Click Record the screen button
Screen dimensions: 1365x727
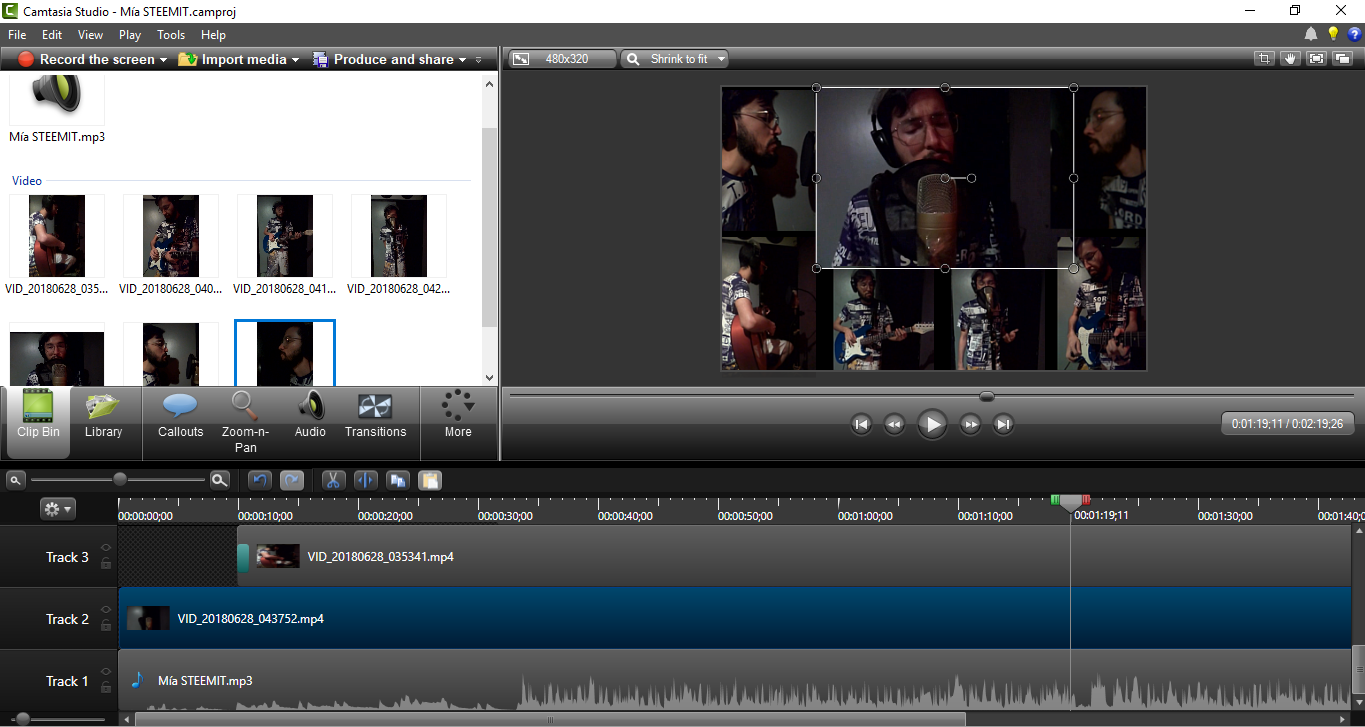tap(86, 60)
